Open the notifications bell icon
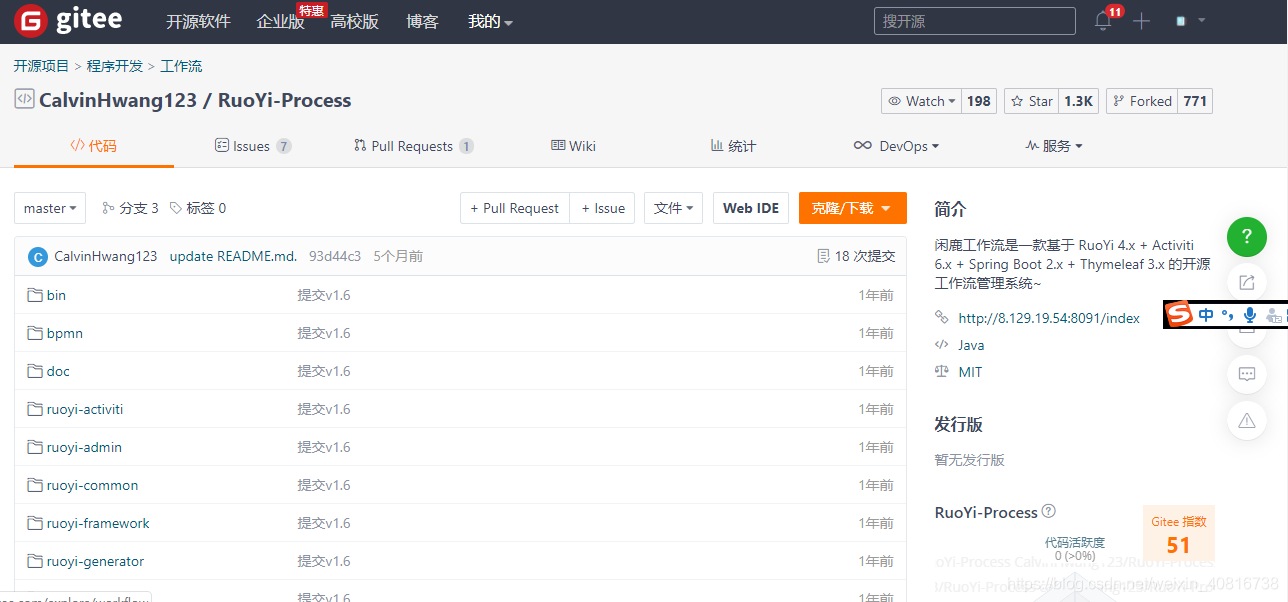Screen dimensions: 1288x602 coord(1103,21)
